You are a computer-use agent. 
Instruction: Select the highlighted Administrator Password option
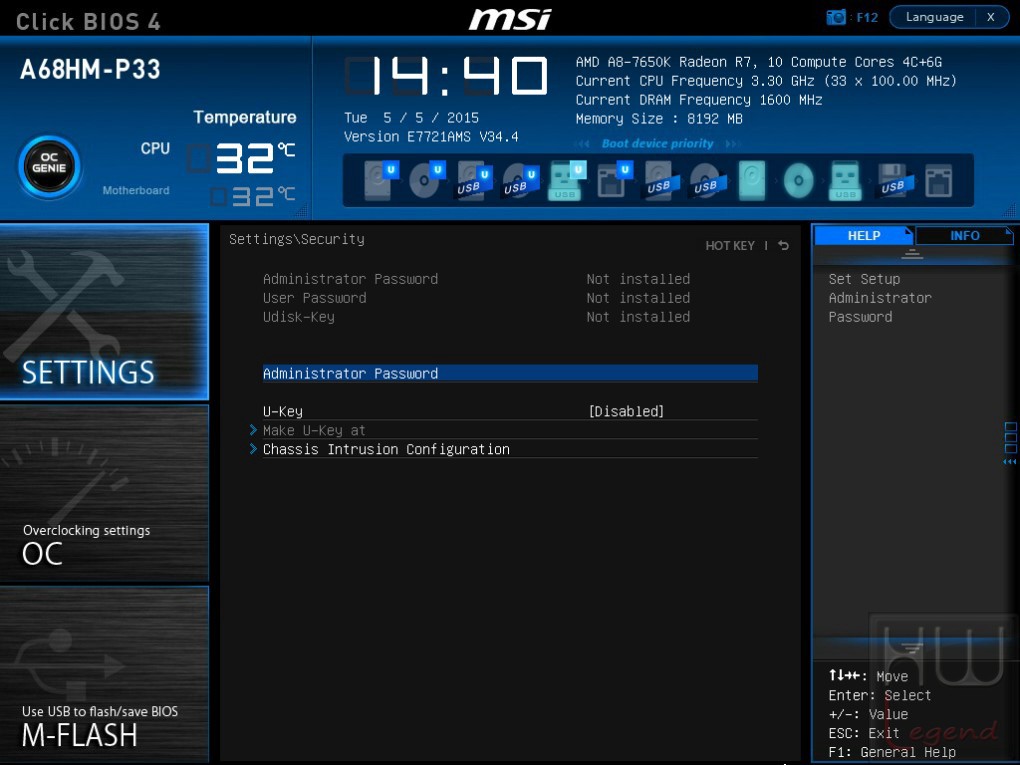coord(510,373)
